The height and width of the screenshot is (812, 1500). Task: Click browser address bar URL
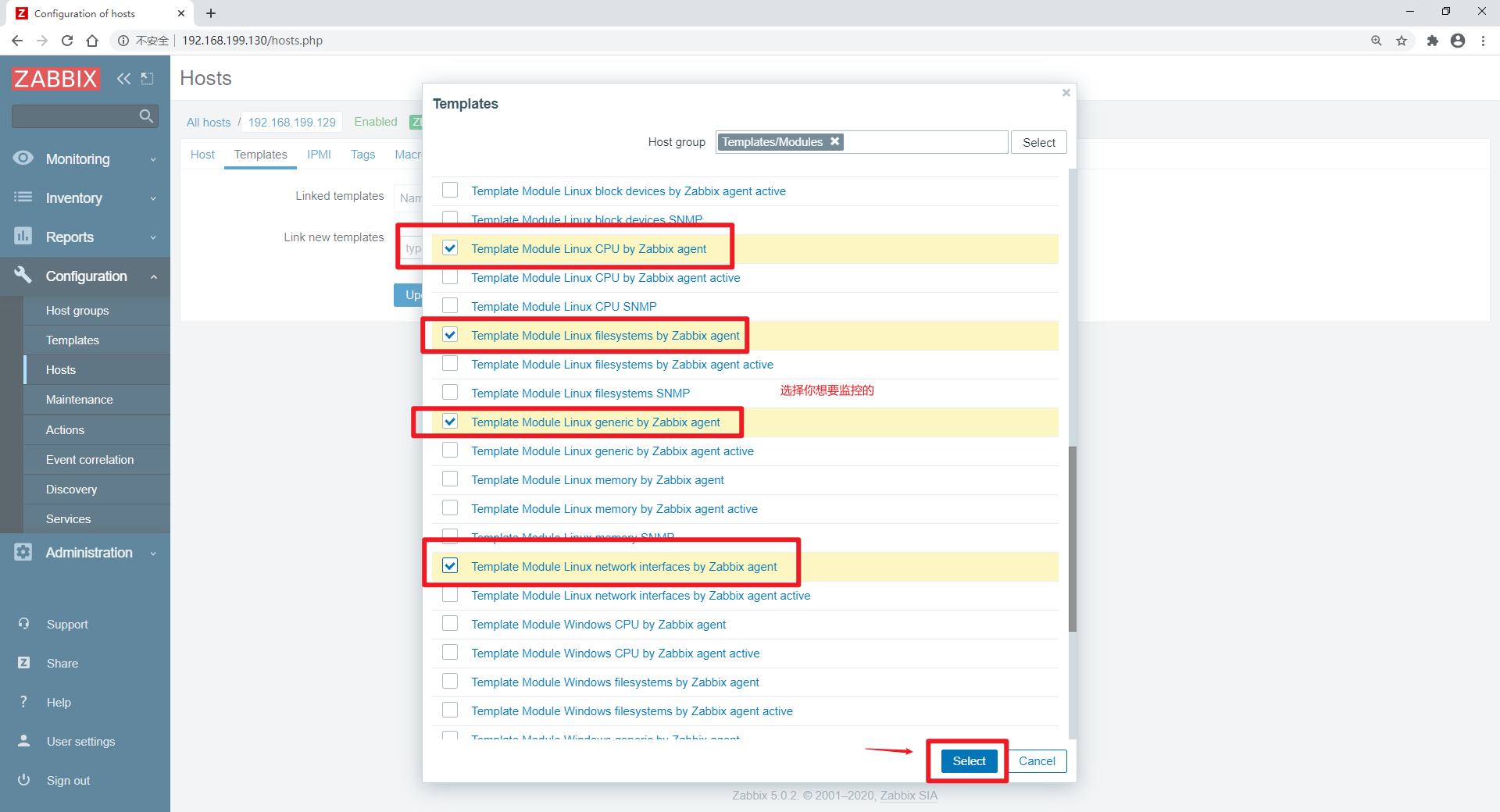coord(252,41)
